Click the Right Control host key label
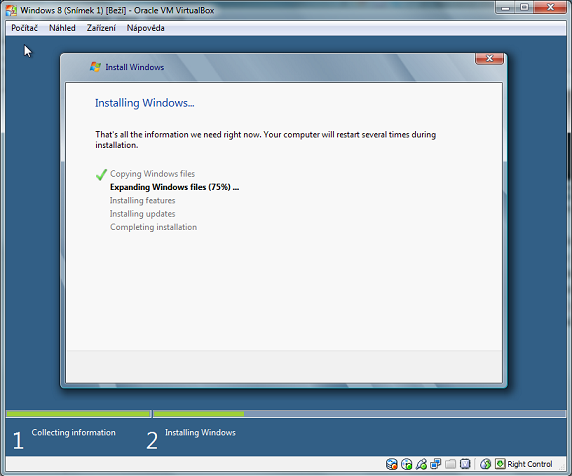The image size is (572, 476). (x=530, y=464)
